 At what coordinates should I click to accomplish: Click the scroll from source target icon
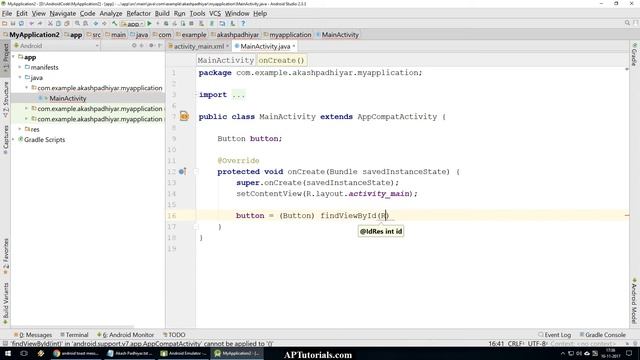(x=134, y=46)
